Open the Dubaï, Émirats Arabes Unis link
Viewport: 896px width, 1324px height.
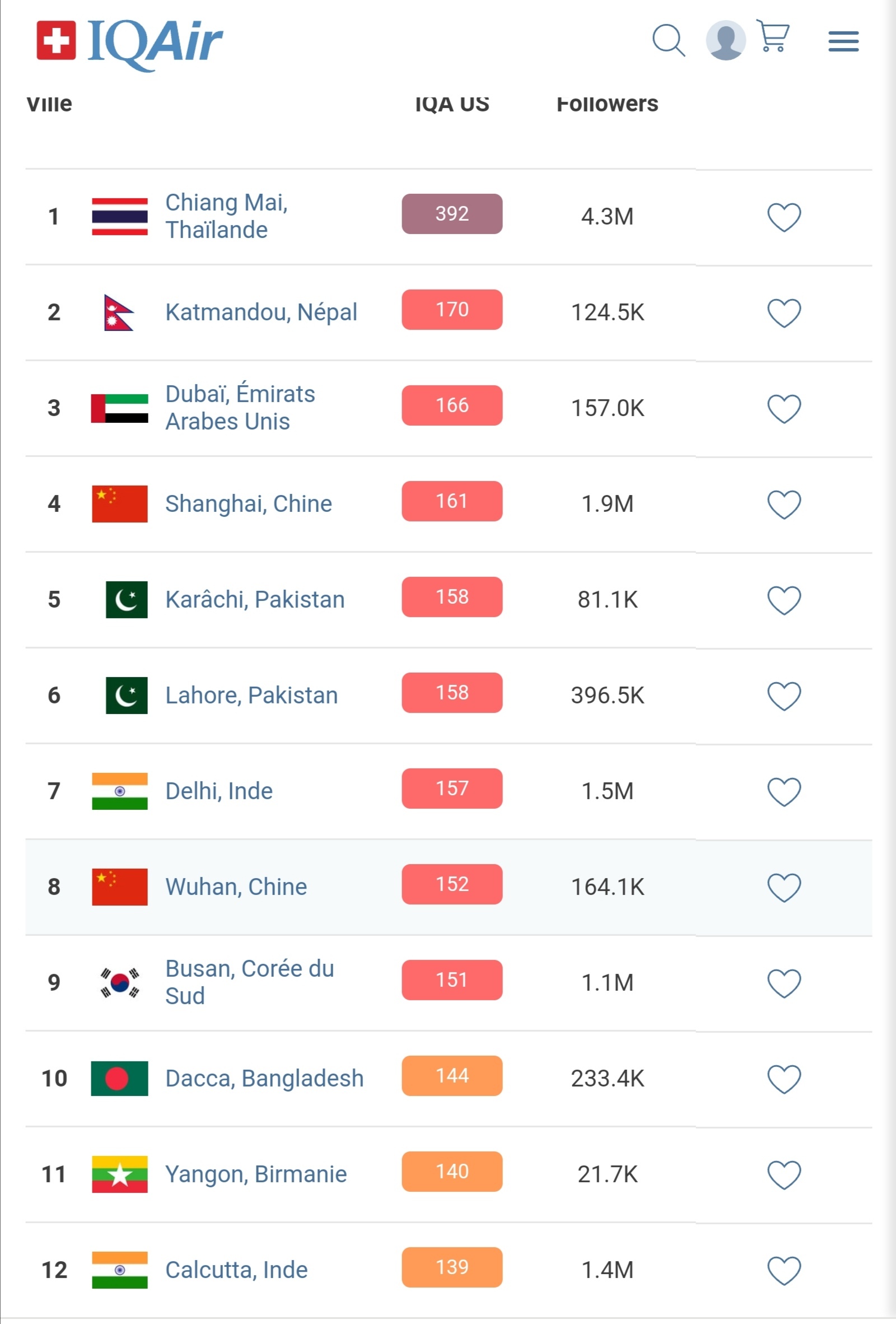pos(240,408)
